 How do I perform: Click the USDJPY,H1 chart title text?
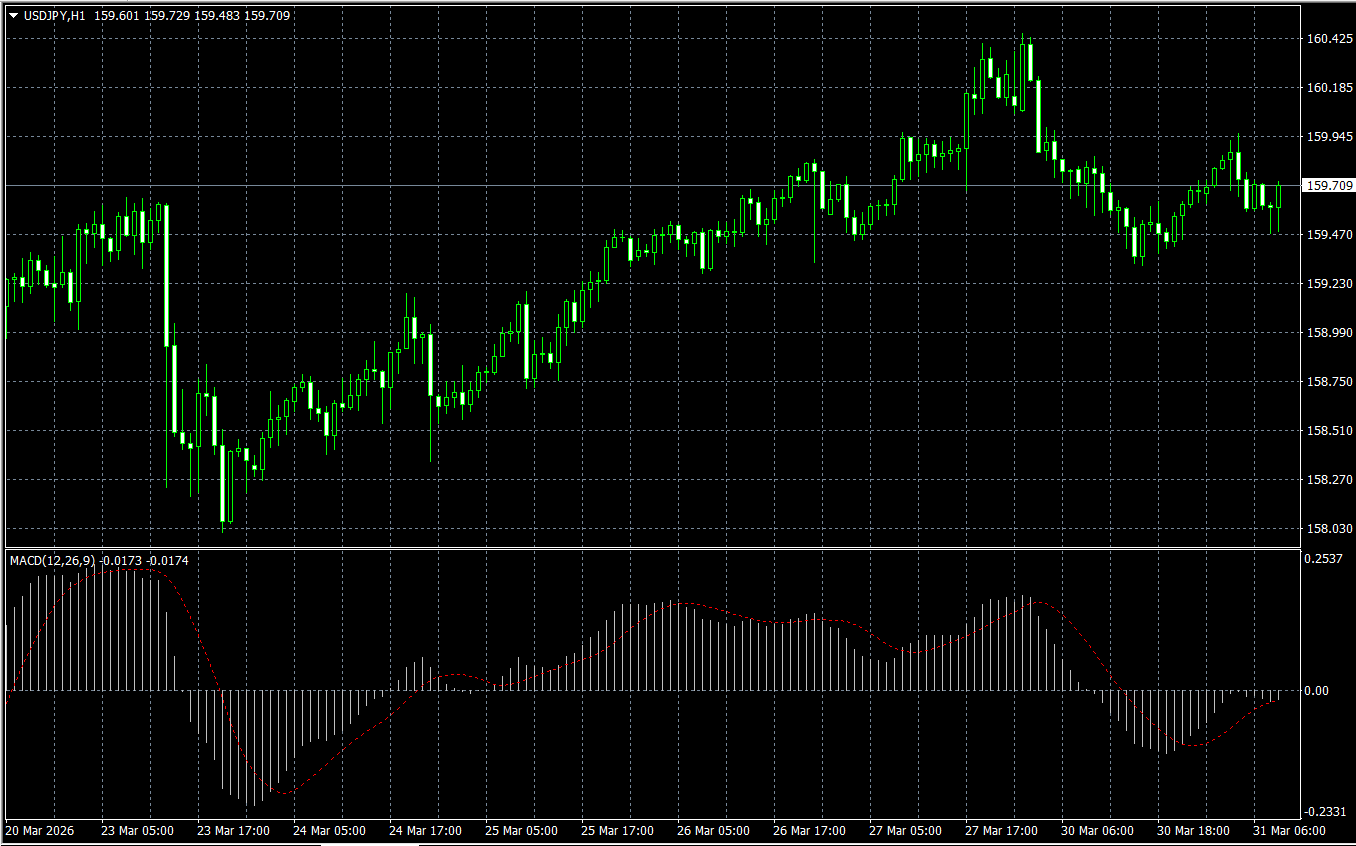(55, 16)
